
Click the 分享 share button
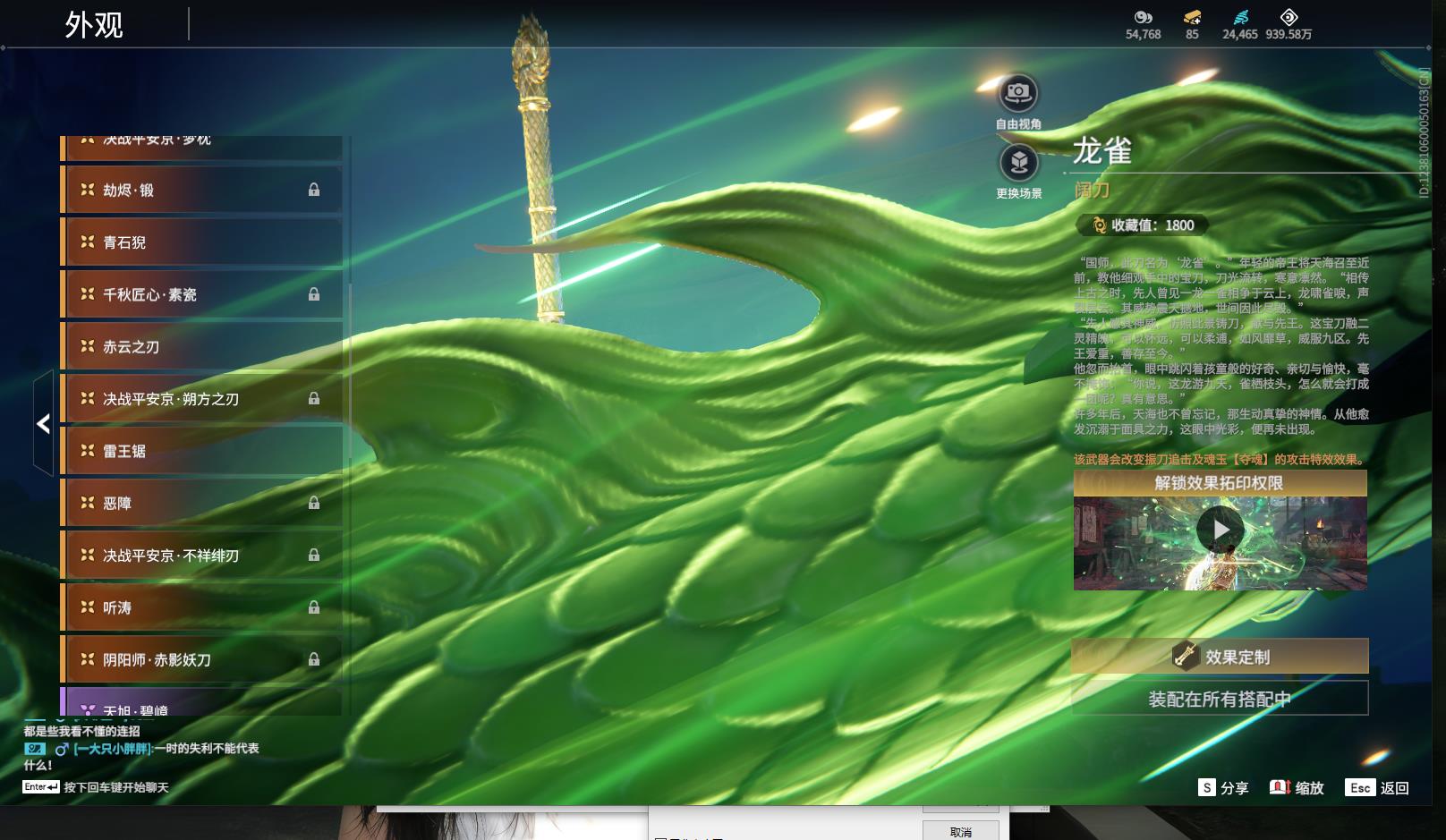(x=1223, y=787)
